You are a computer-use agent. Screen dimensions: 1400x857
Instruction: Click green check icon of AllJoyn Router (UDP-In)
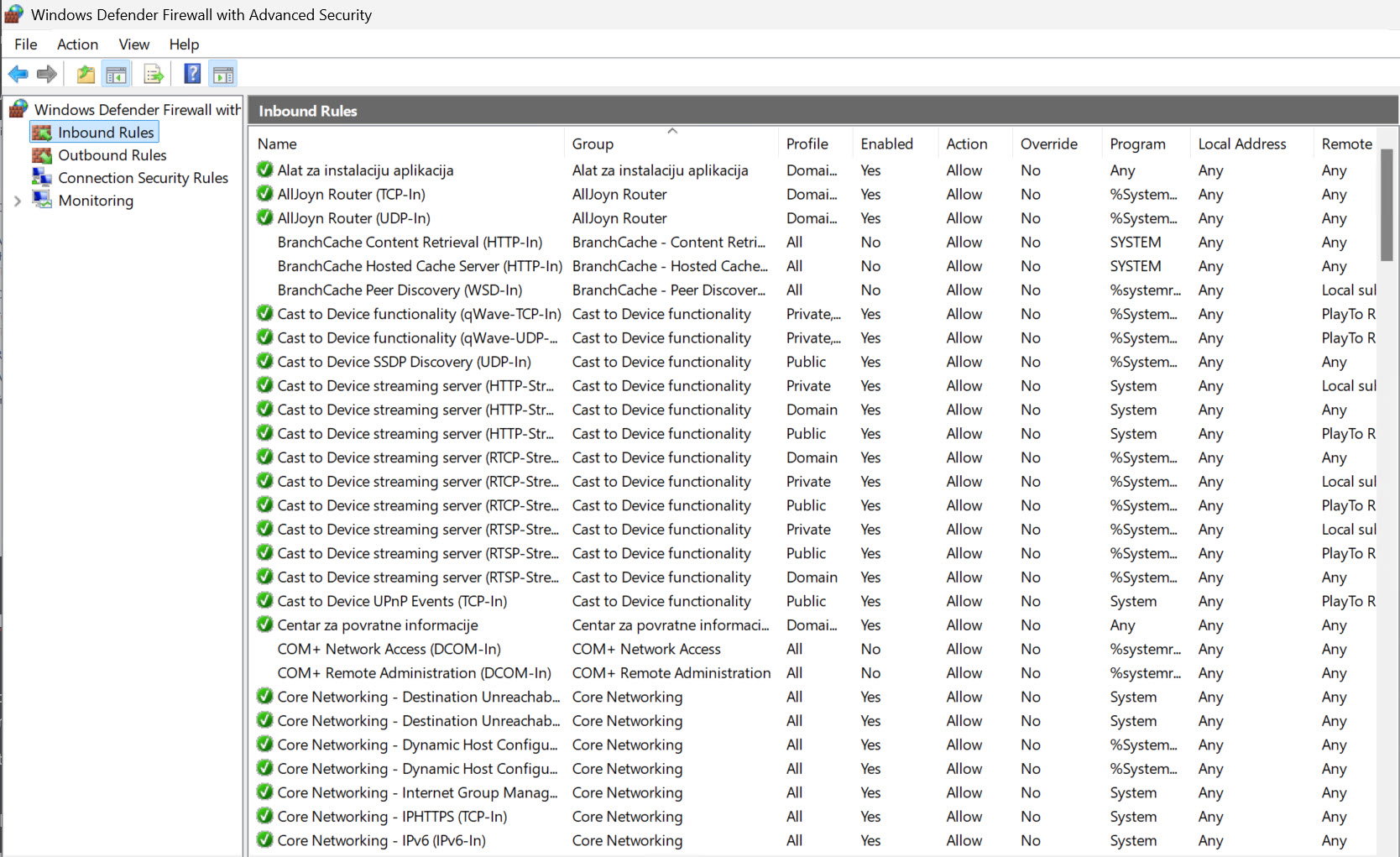pyautogui.click(x=264, y=217)
